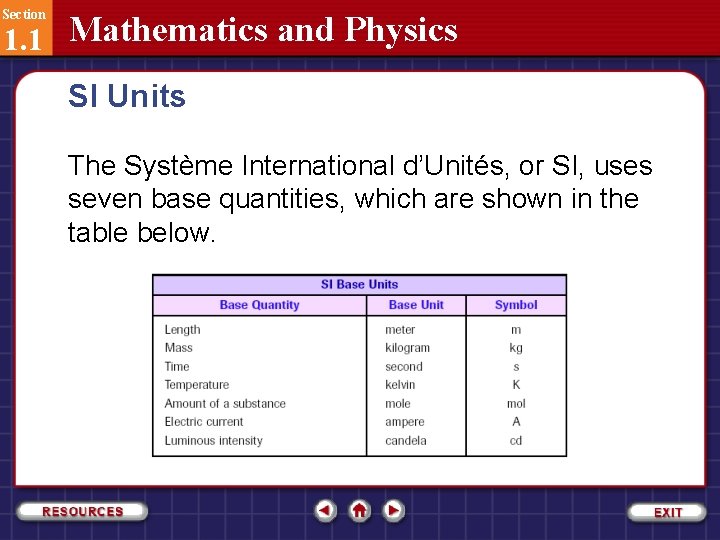Click the 'second' unit cell

404,366
